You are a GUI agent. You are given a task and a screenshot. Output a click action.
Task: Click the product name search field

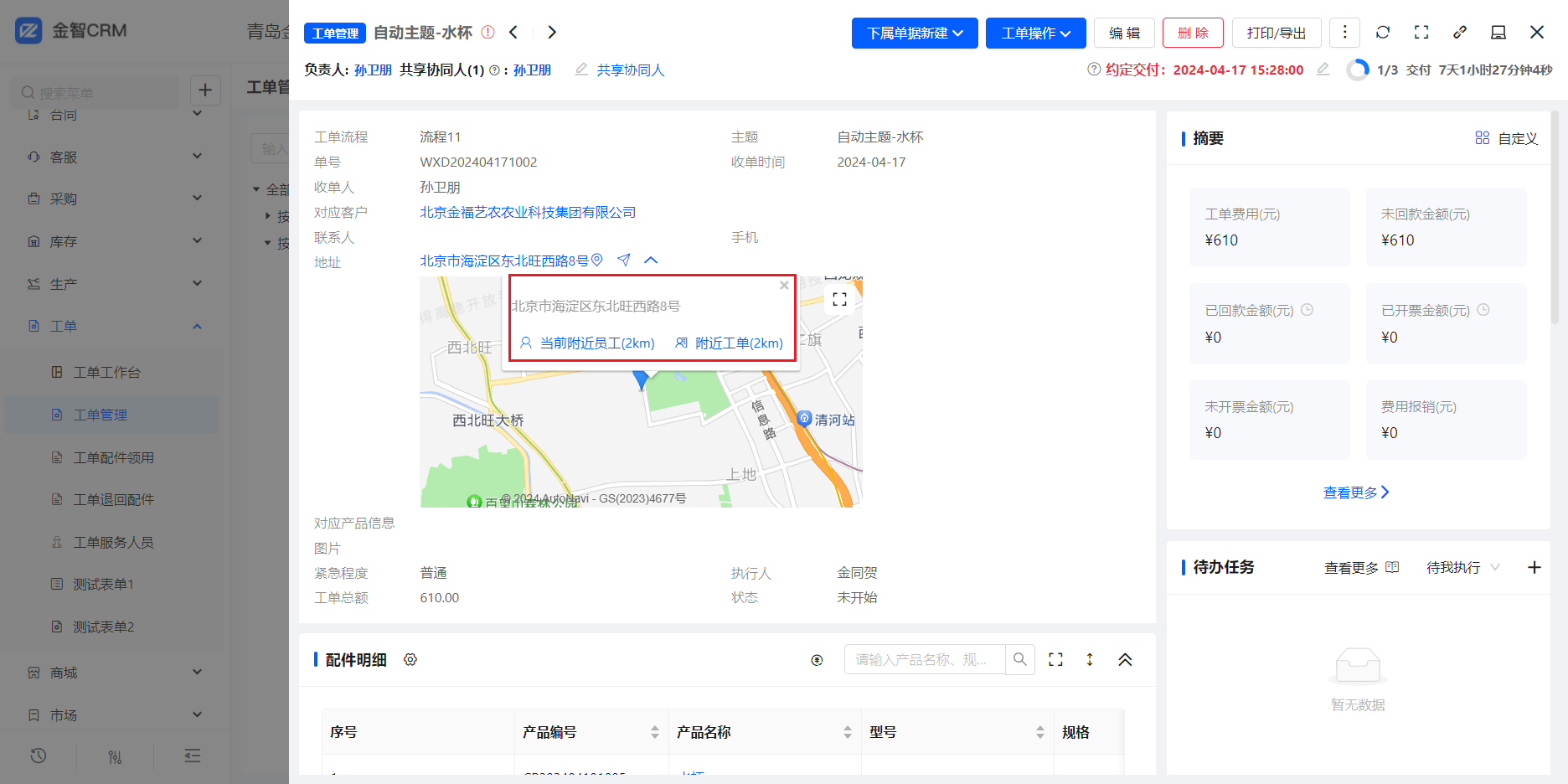(925, 660)
